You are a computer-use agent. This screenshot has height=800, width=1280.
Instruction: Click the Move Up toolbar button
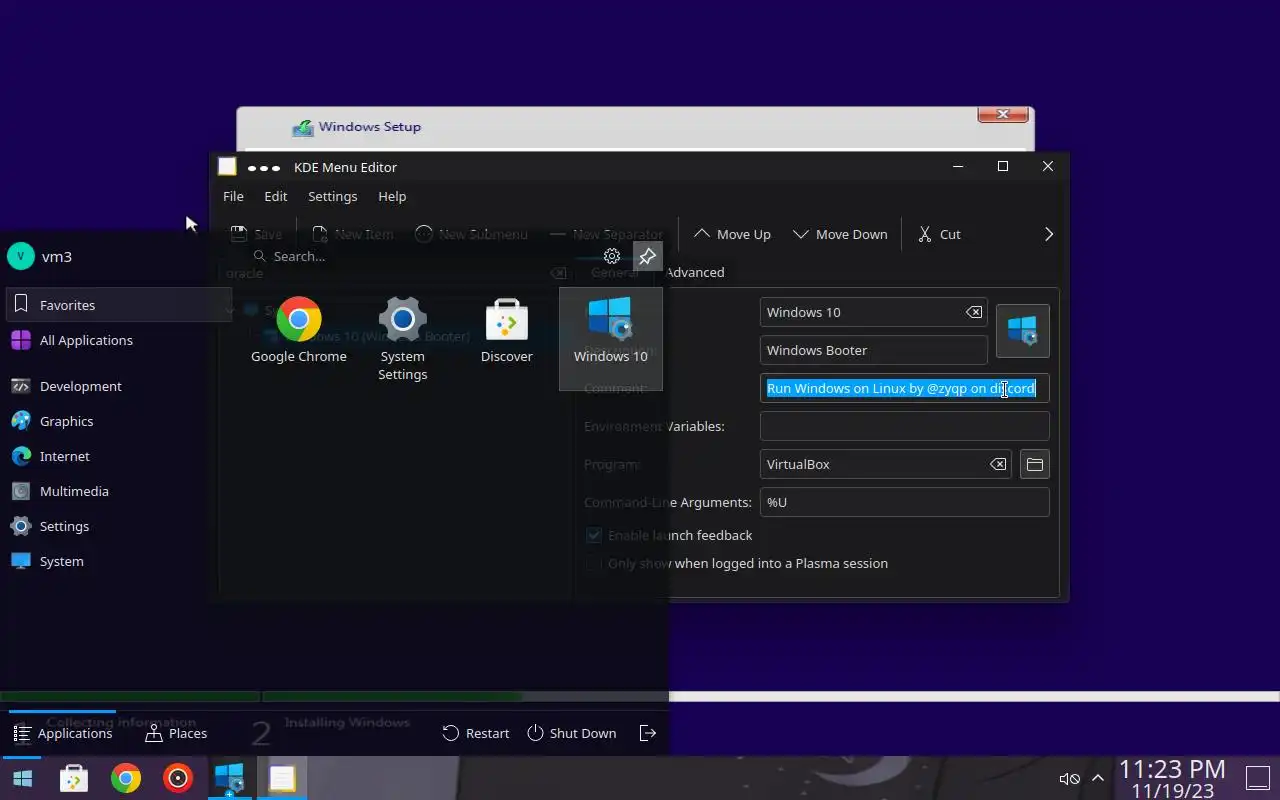coord(732,234)
